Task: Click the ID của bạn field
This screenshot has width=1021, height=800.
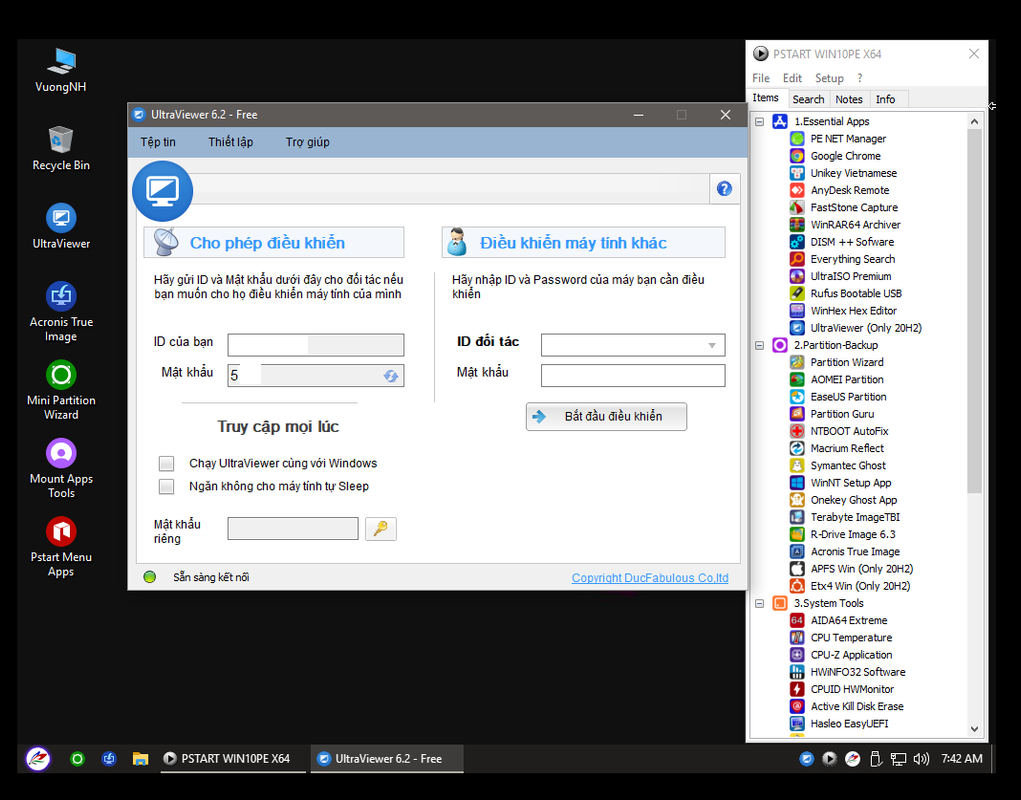Action: pyautogui.click(x=316, y=345)
